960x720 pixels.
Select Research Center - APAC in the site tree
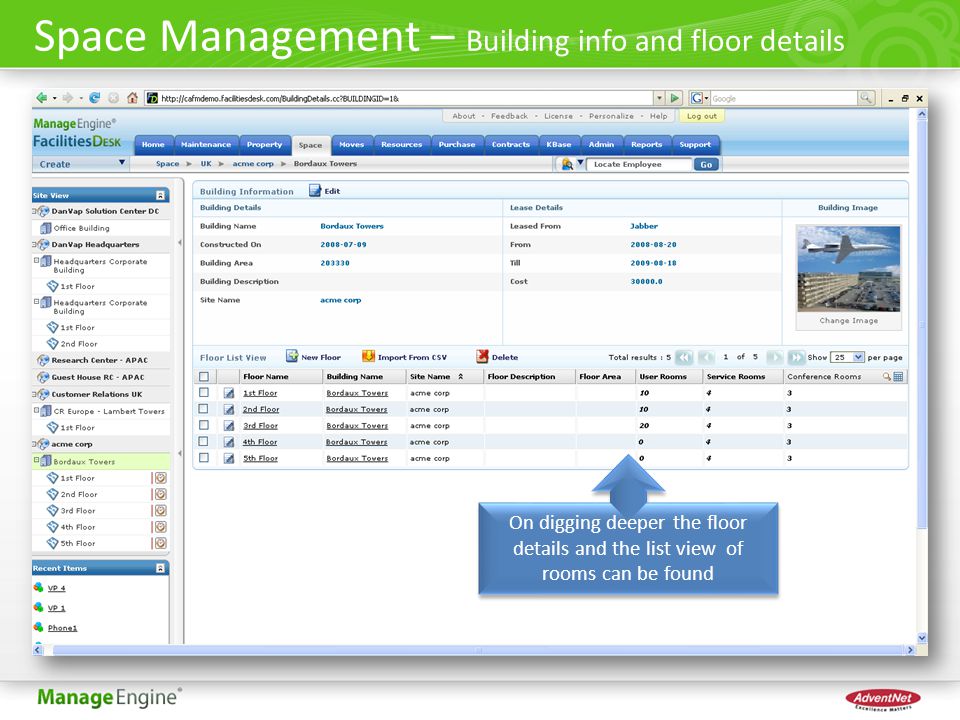click(99, 360)
